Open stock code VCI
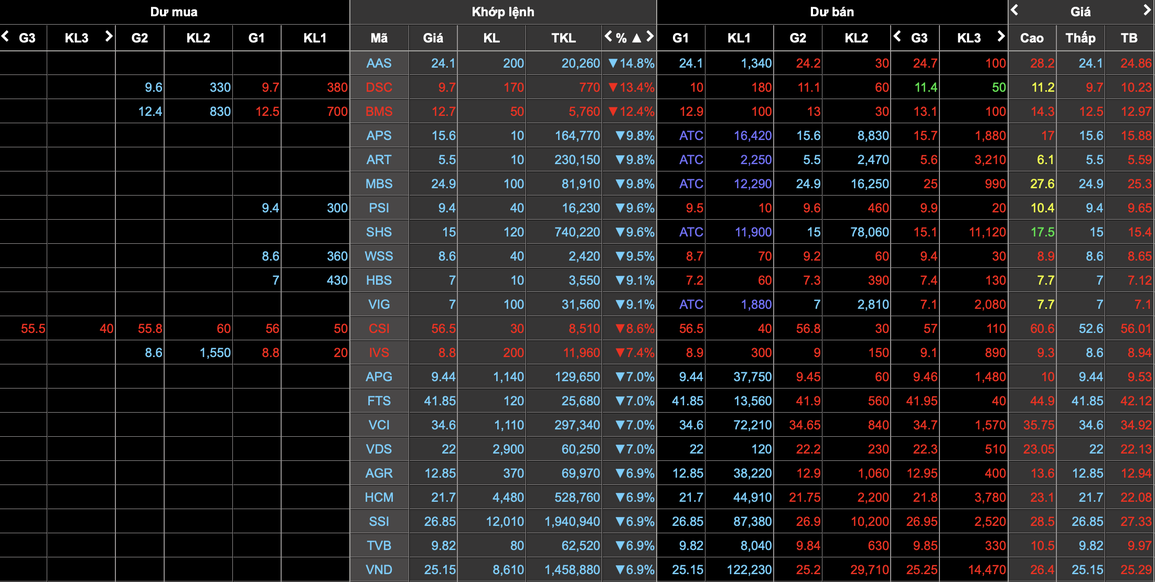 point(379,425)
